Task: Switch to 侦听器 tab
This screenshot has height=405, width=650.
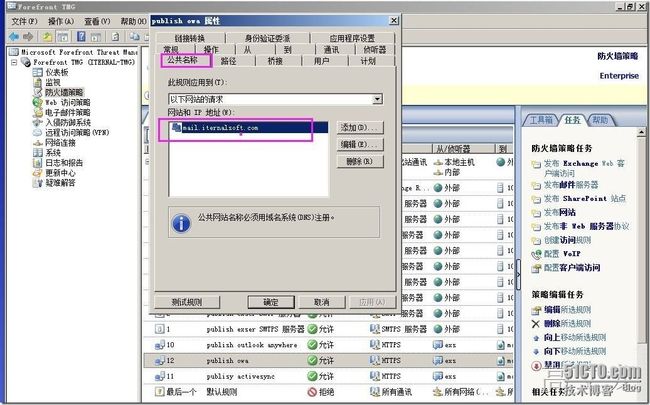Action: point(375,50)
